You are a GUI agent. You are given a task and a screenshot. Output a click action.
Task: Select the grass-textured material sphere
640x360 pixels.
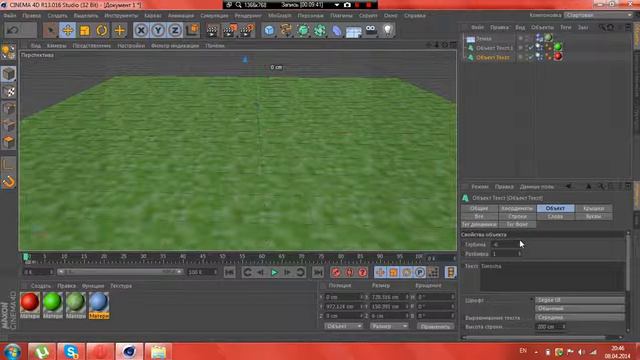pyautogui.click(x=76, y=302)
